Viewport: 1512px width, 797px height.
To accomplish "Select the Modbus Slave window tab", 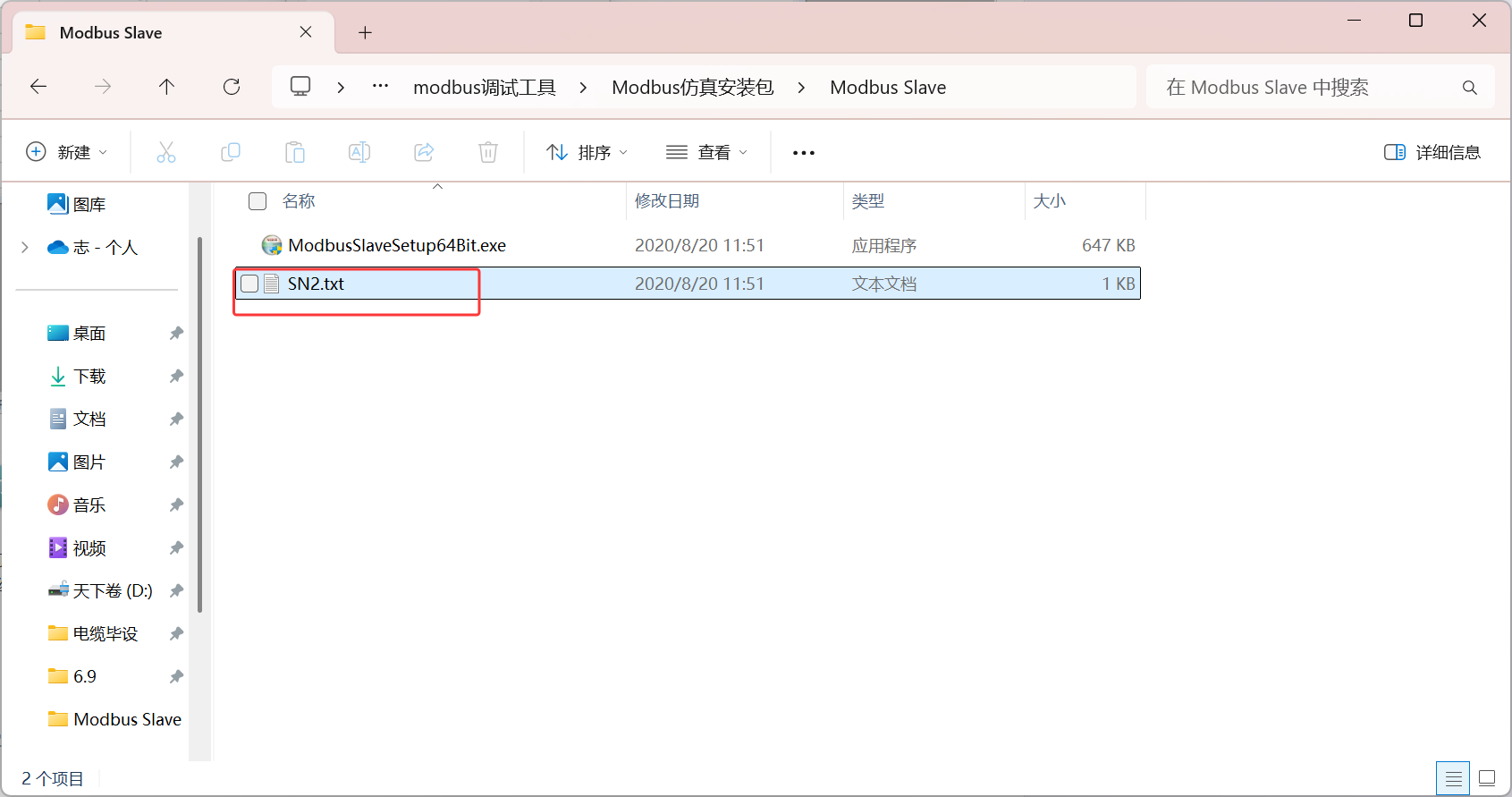I will point(174,32).
